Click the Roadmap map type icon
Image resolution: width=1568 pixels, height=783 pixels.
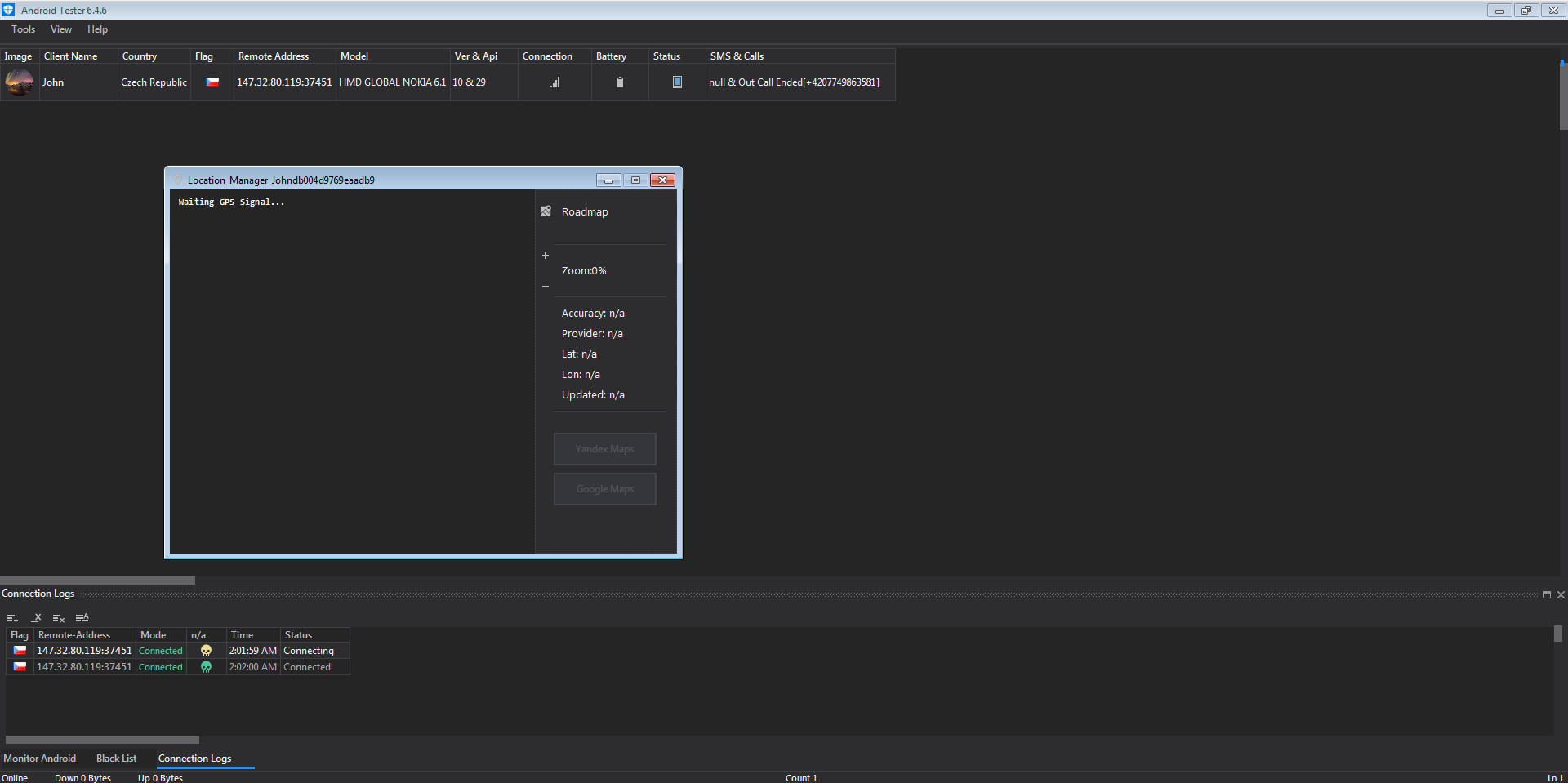546,211
